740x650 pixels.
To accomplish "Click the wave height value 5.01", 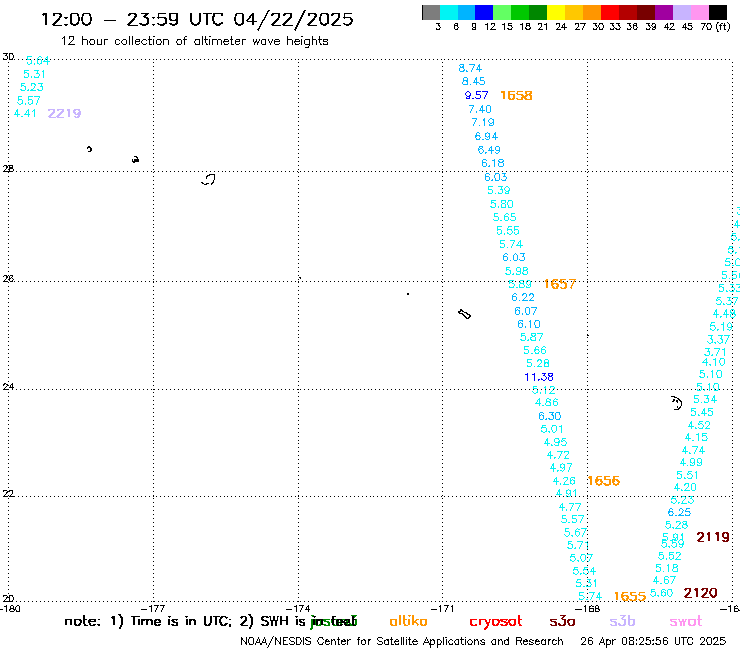I will coord(552,430).
